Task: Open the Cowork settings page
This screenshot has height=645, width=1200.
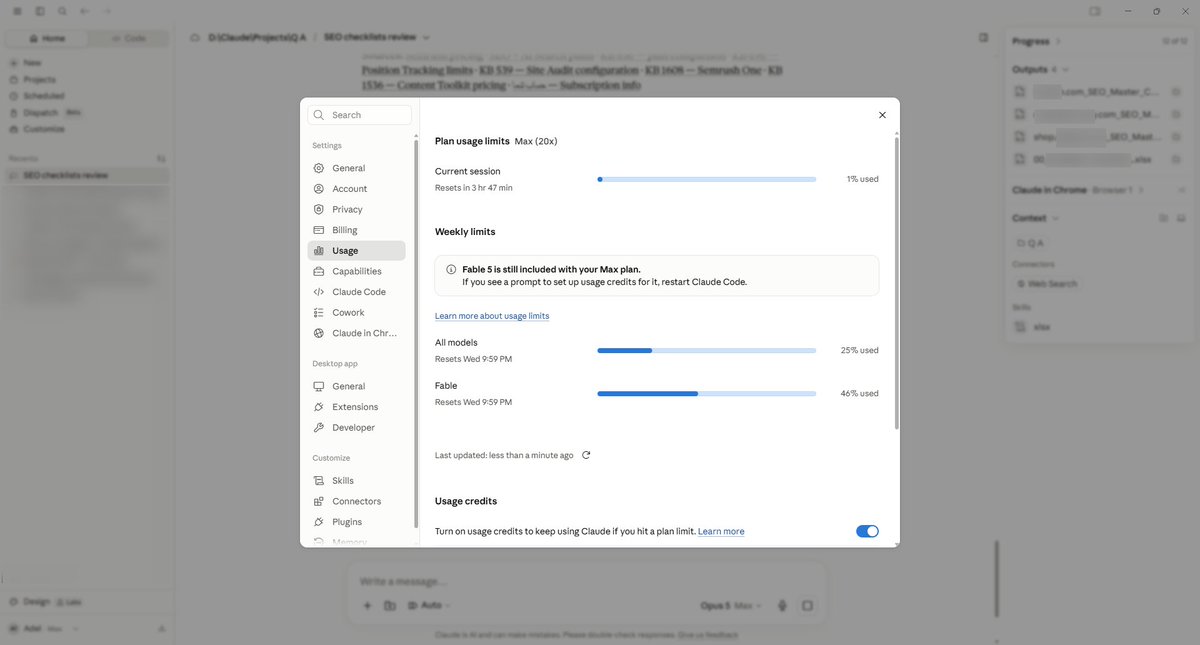Action: coord(357,313)
